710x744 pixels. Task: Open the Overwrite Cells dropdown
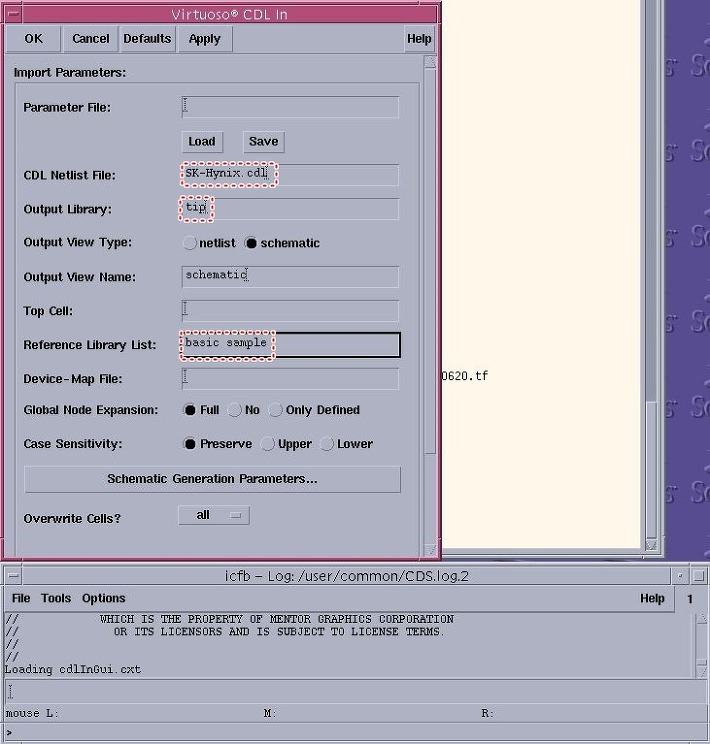coord(214,515)
